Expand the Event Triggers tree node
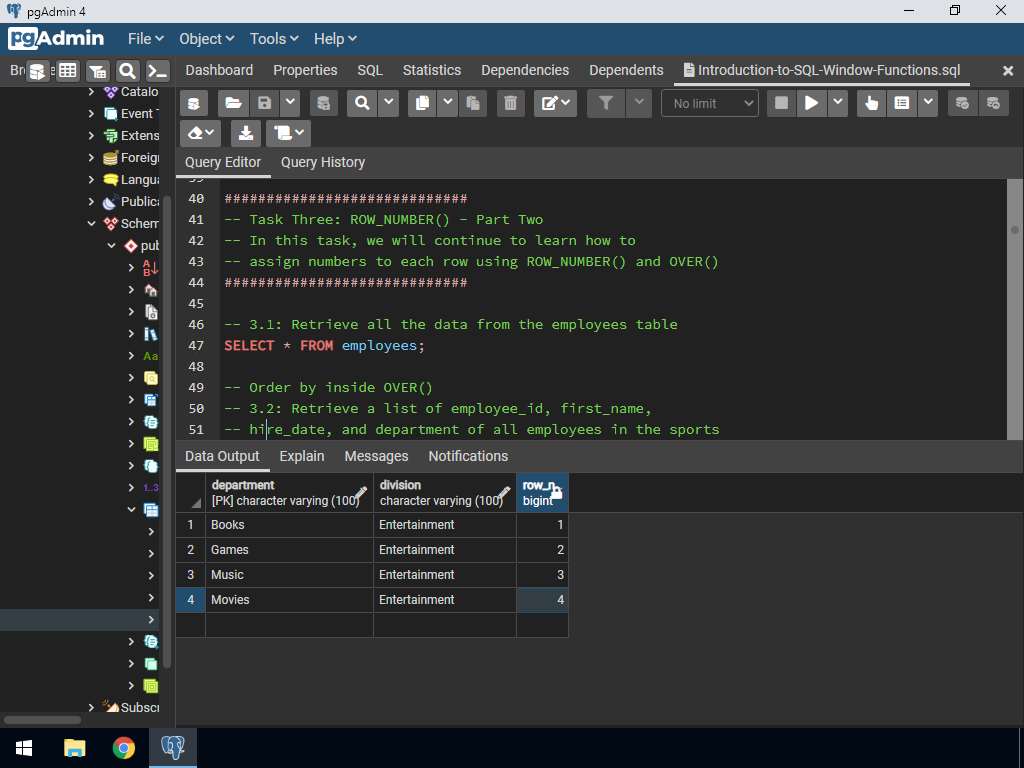1024x768 pixels. point(92,113)
